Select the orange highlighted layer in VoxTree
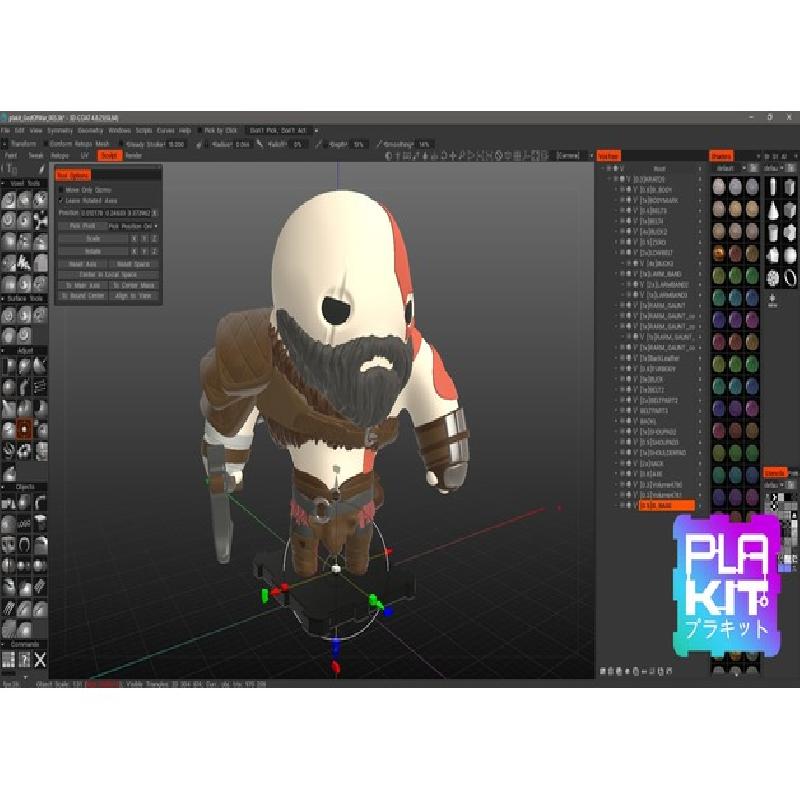This screenshot has width=800, height=800. coord(666,505)
